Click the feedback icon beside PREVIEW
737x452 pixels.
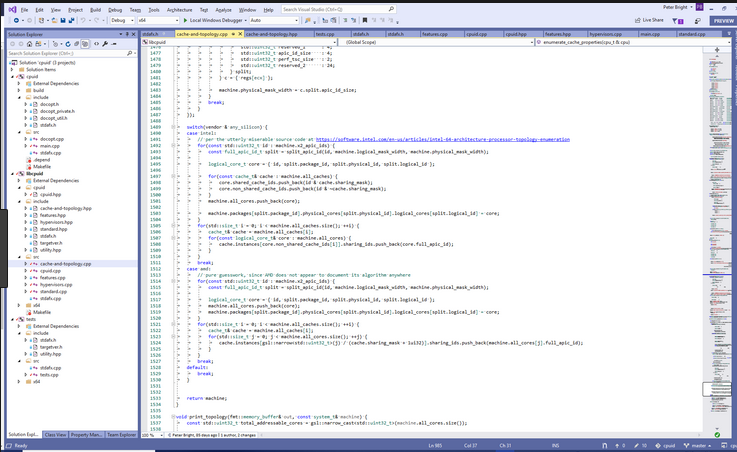[x=700, y=20]
